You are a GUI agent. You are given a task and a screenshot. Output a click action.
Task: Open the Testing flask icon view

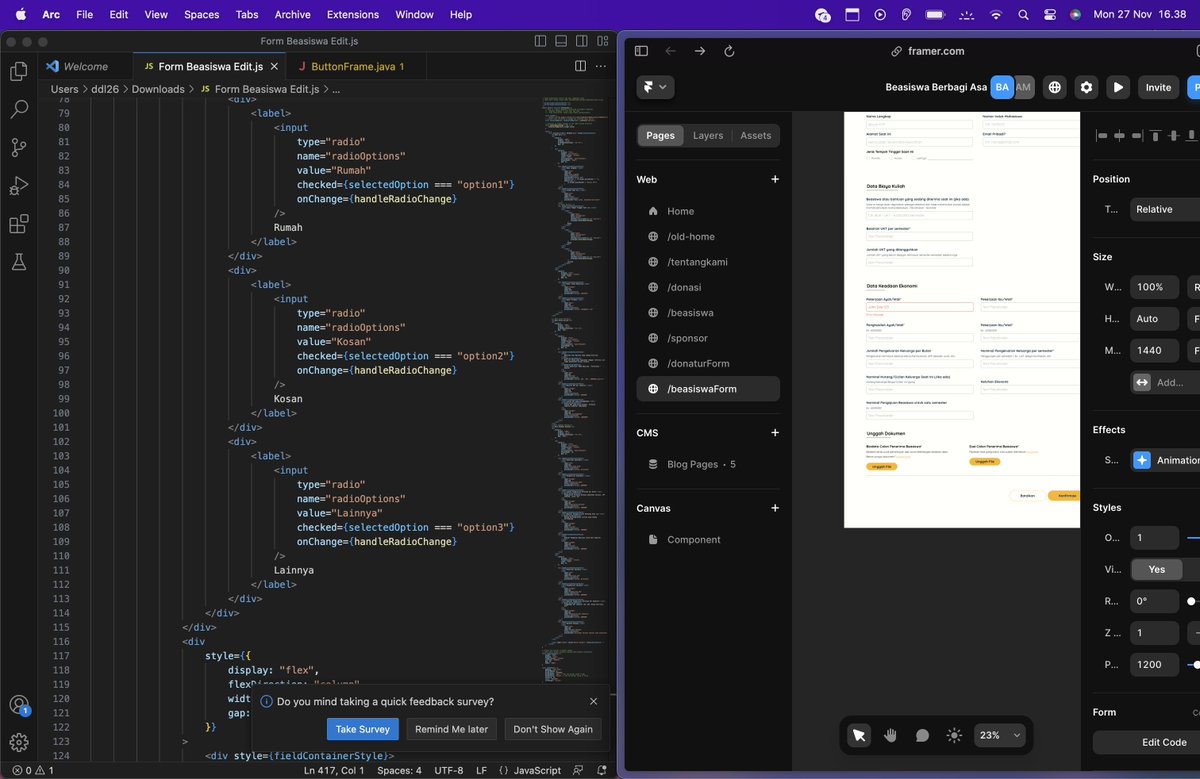(18, 262)
